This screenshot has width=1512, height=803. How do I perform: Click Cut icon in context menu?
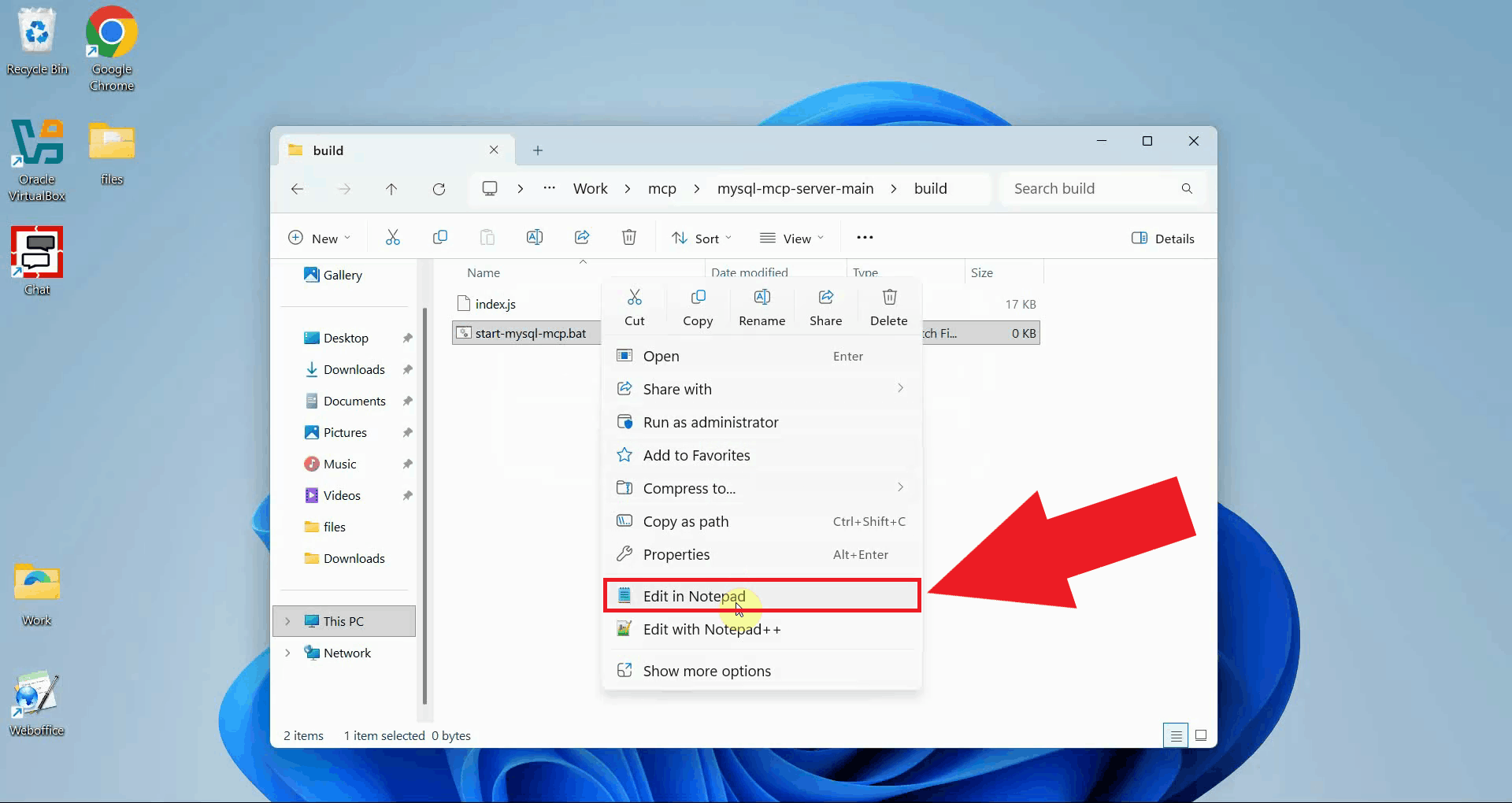tap(635, 298)
